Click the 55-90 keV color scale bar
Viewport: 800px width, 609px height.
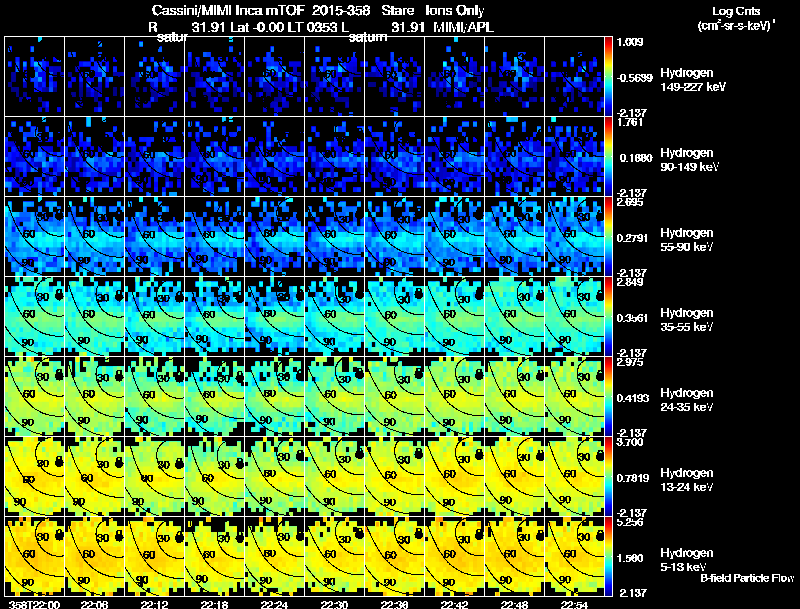coord(608,237)
